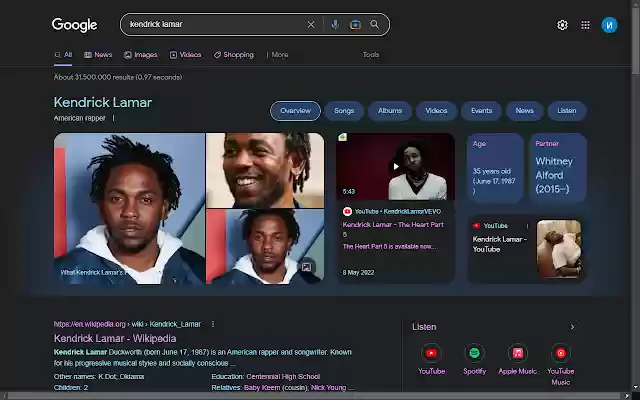Open the Whitney Alford partner card
The image size is (640, 400).
[558, 168]
